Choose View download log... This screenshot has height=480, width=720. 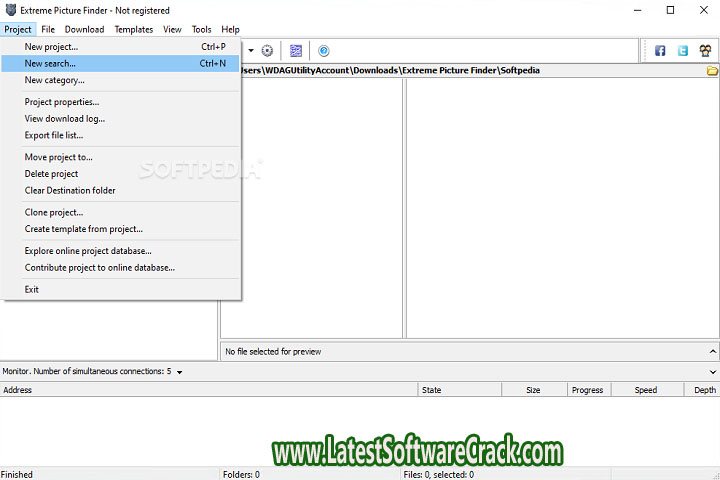coord(121,119)
